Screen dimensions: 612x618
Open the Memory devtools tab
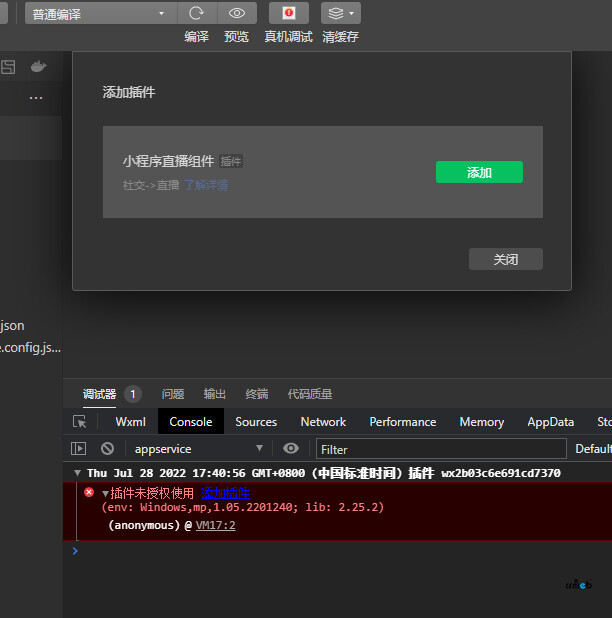point(482,422)
